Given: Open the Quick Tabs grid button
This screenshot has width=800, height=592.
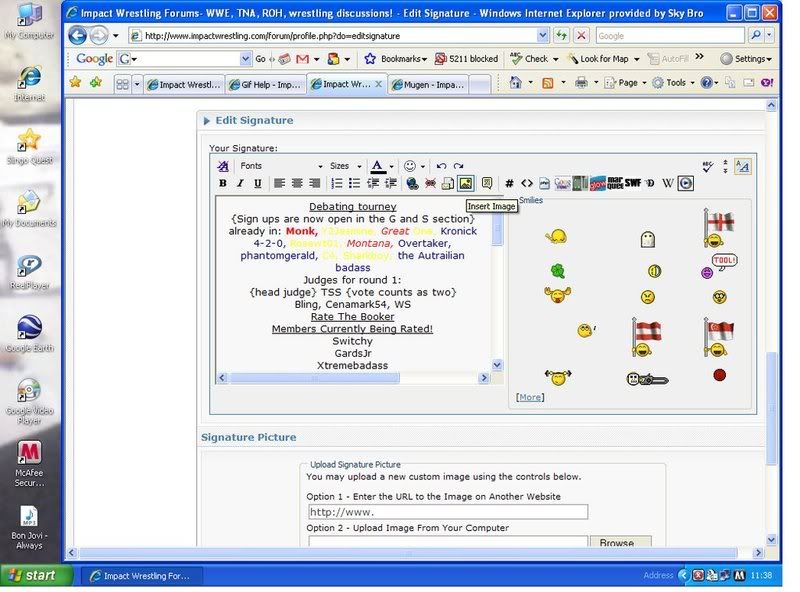Looking at the screenshot, I should tap(122, 84).
